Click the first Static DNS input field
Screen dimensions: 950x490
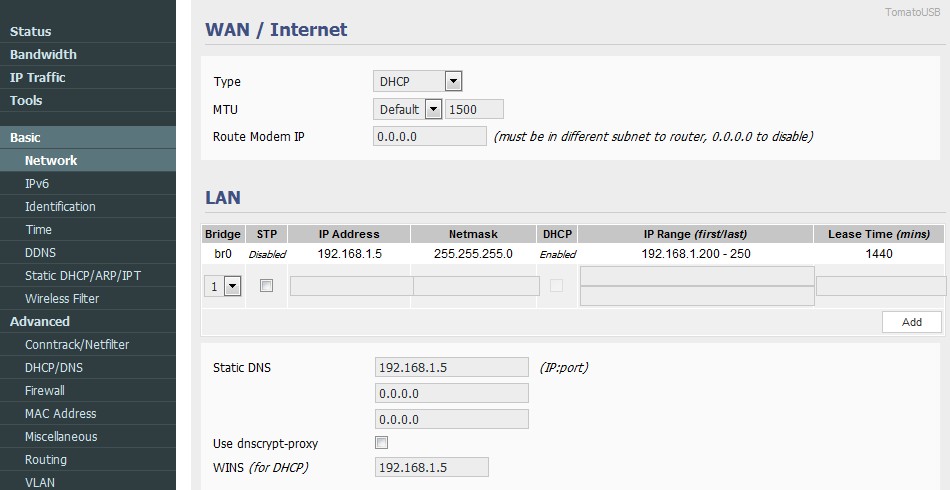tap(450, 367)
